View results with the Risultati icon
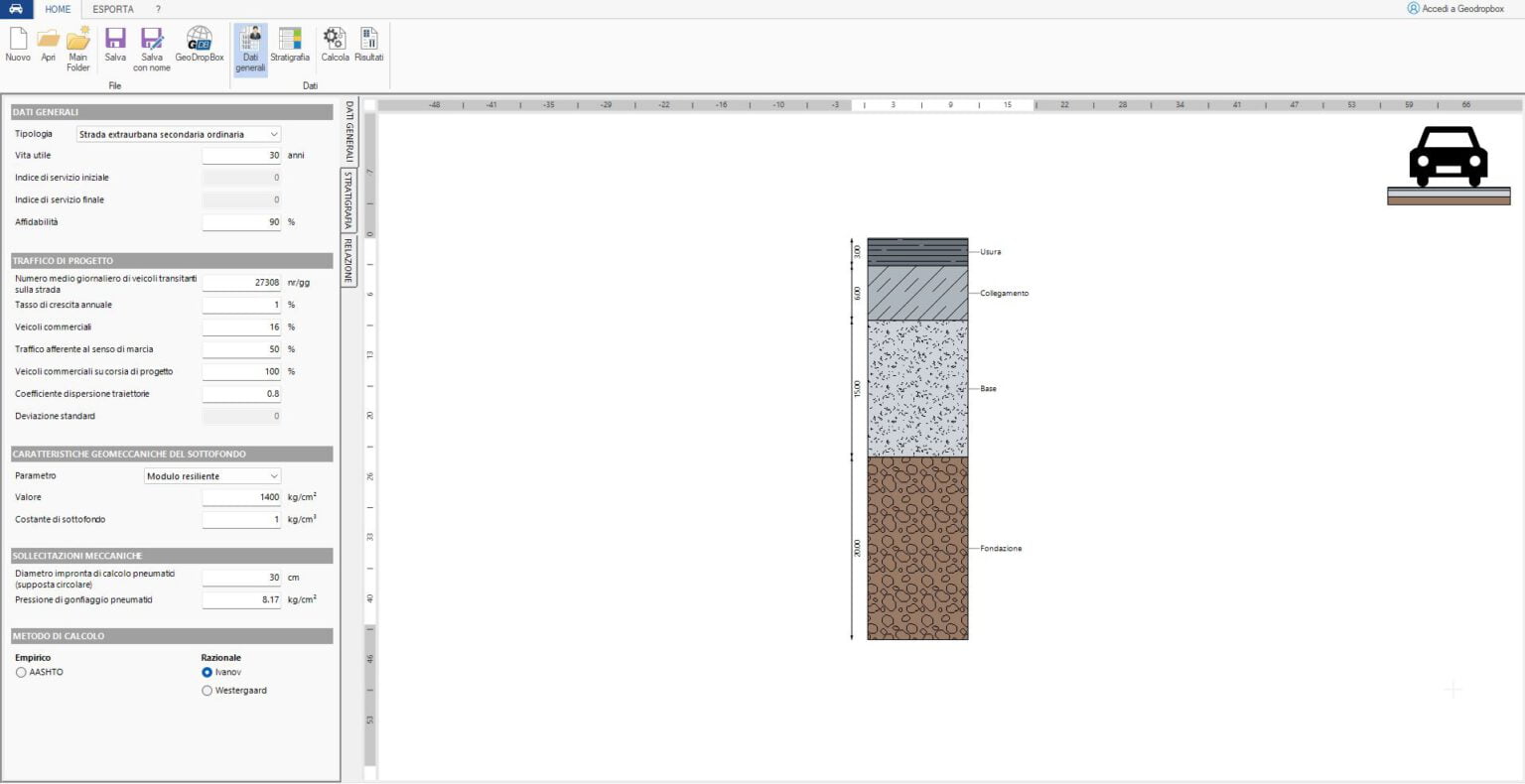 (368, 45)
